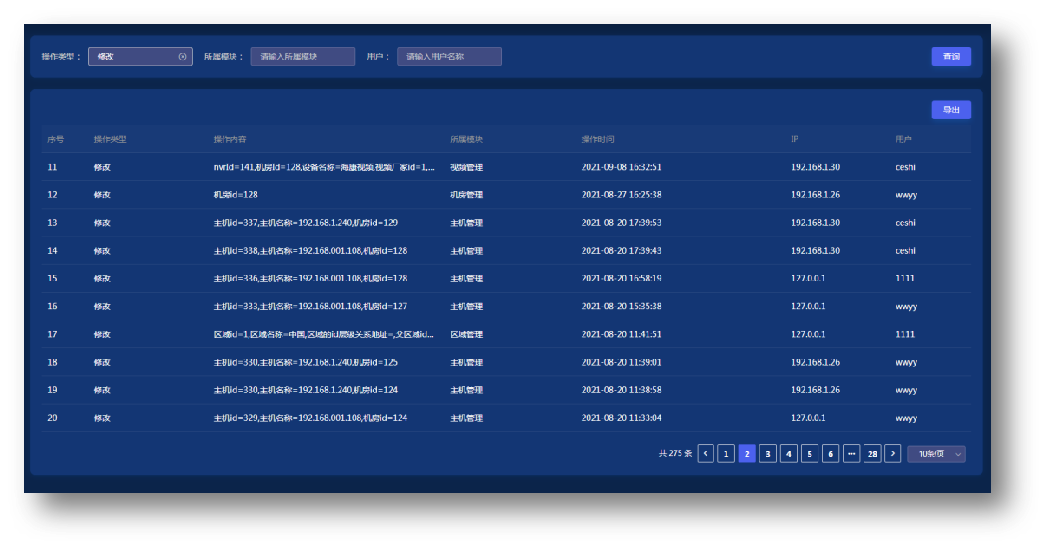This screenshot has width=1048, height=550.
Task: Go to the next page arrow
Action: 893,454
